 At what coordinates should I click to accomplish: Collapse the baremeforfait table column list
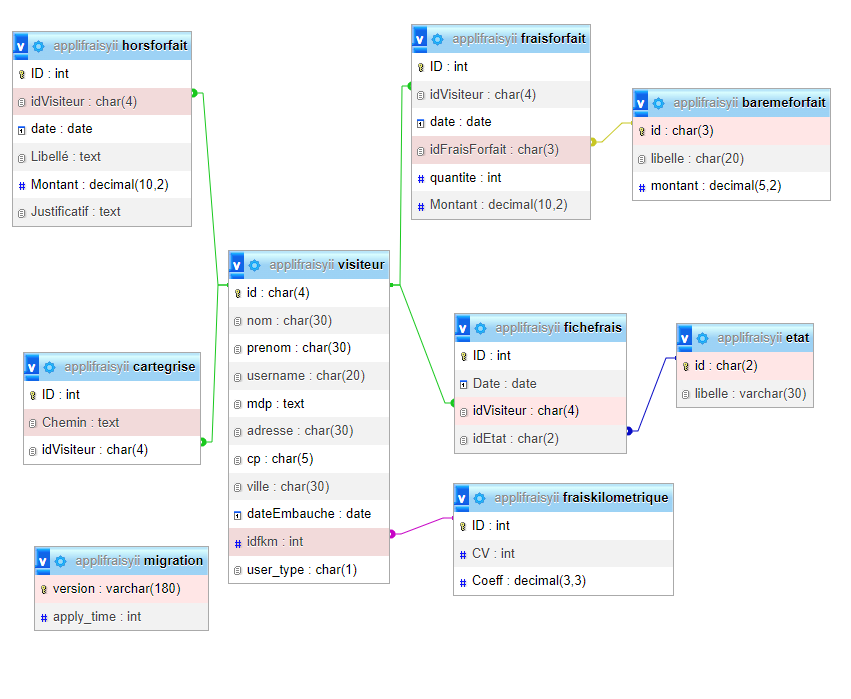point(641,103)
